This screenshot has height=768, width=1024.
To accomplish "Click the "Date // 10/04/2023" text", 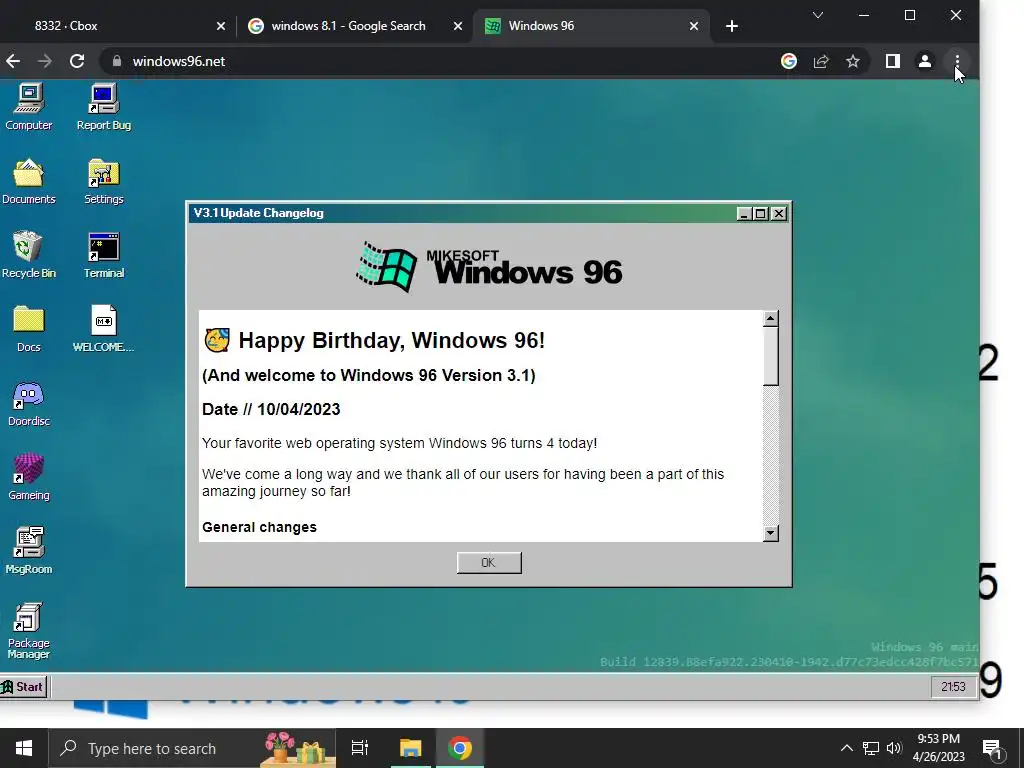I will [x=271, y=409].
